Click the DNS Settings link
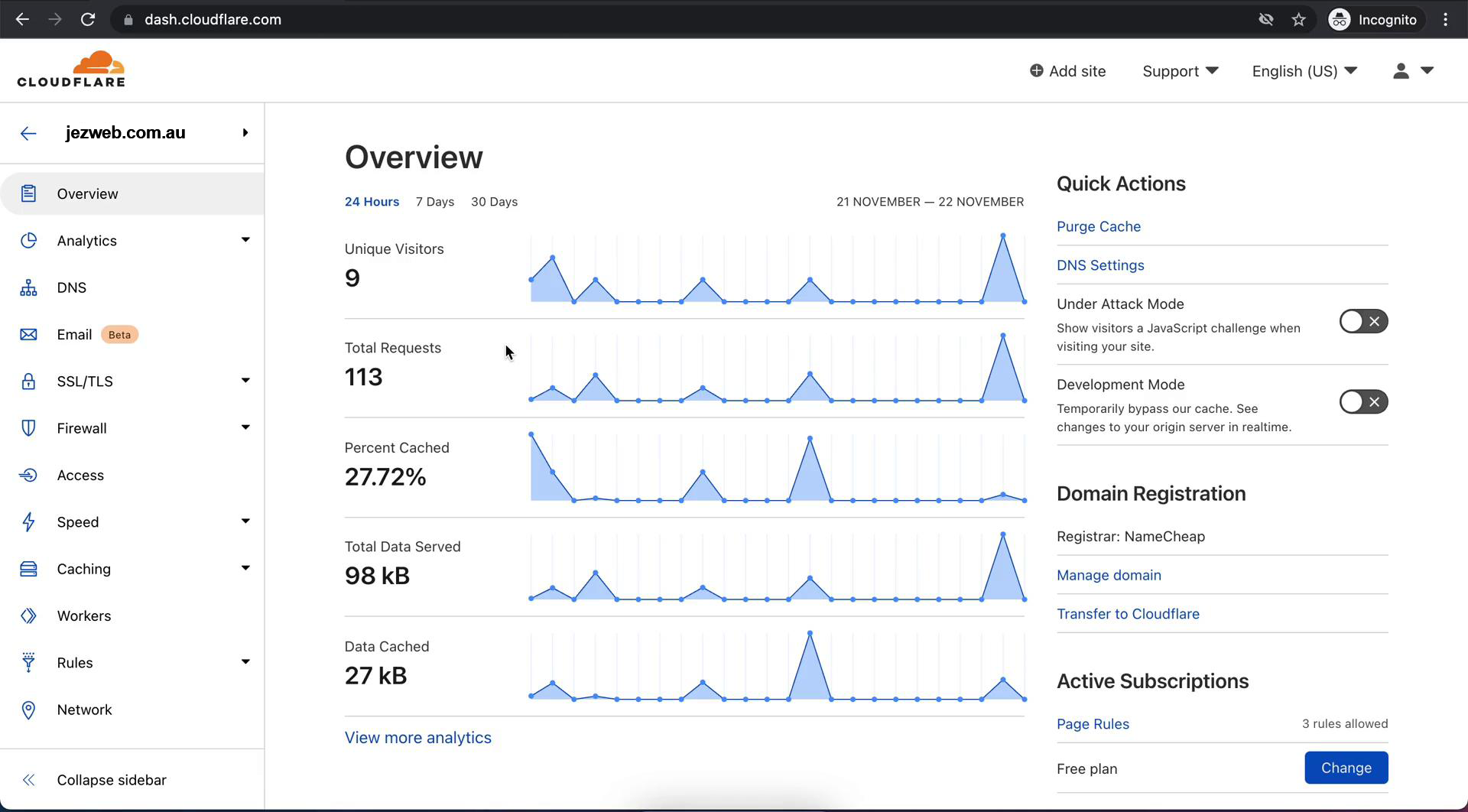This screenshot has width=1468, height=812. pos(1100,265)
